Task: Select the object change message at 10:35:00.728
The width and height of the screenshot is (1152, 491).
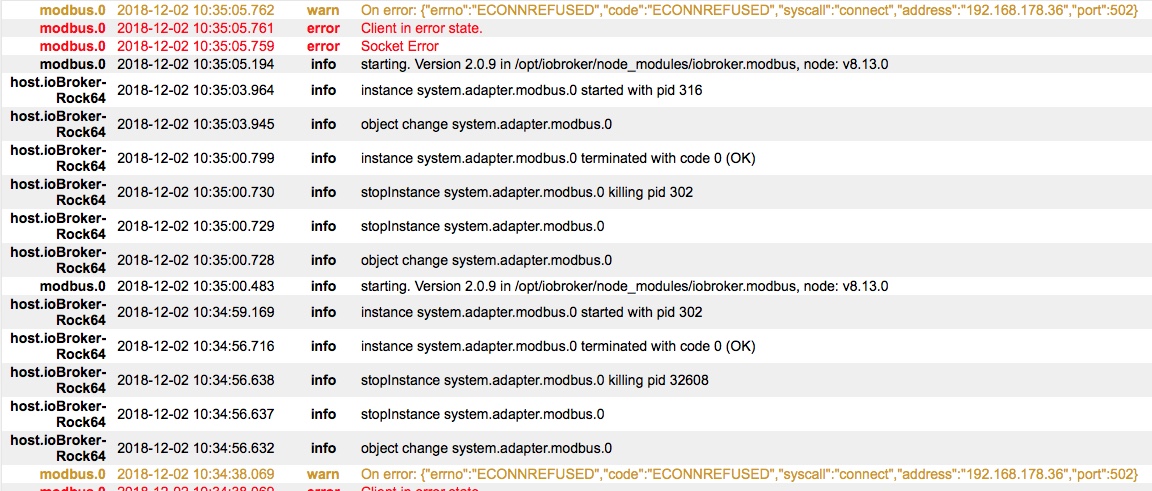Action: click(486, 260)
